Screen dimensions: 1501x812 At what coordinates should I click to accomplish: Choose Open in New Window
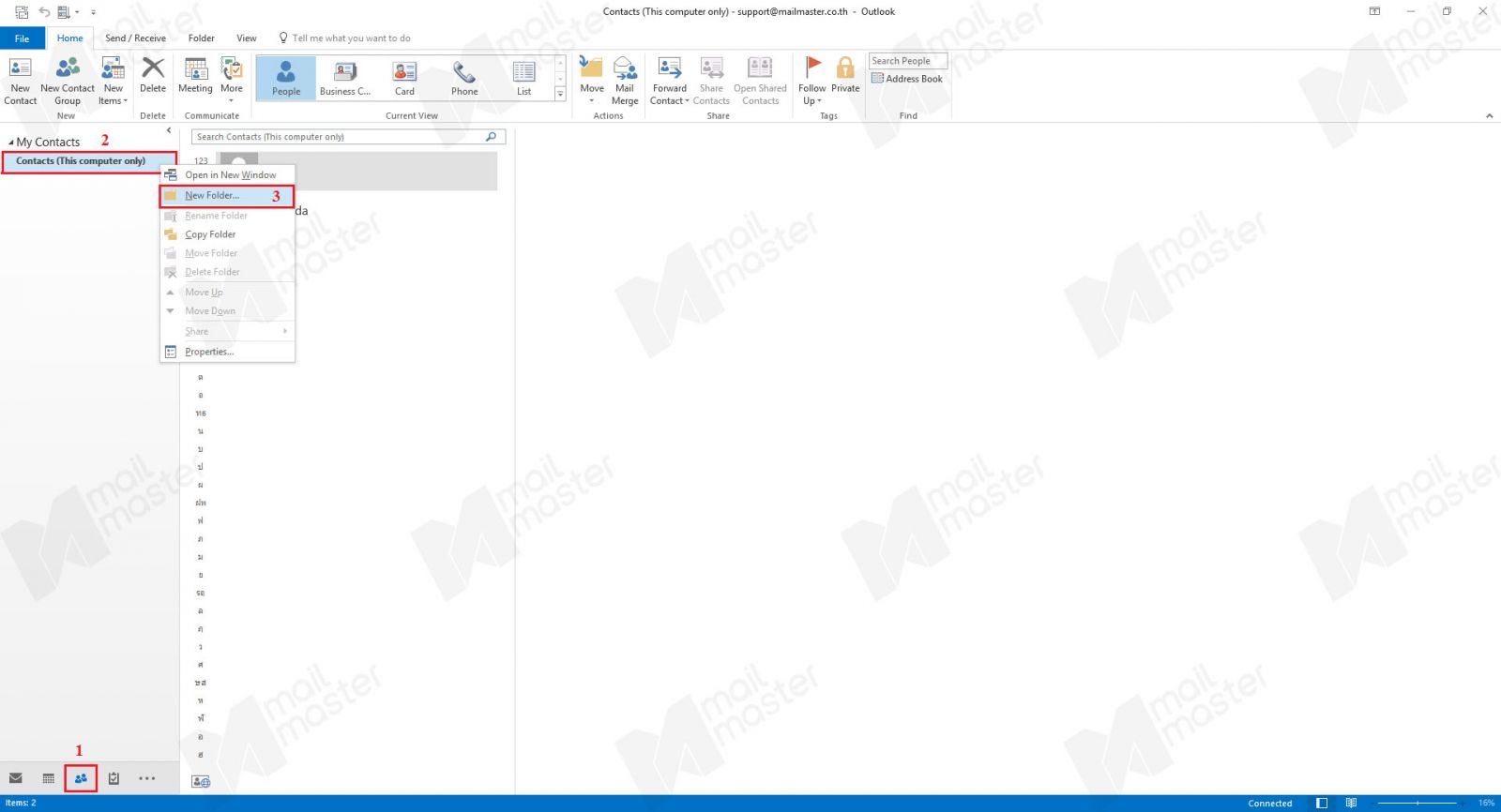tap(228, 175)
